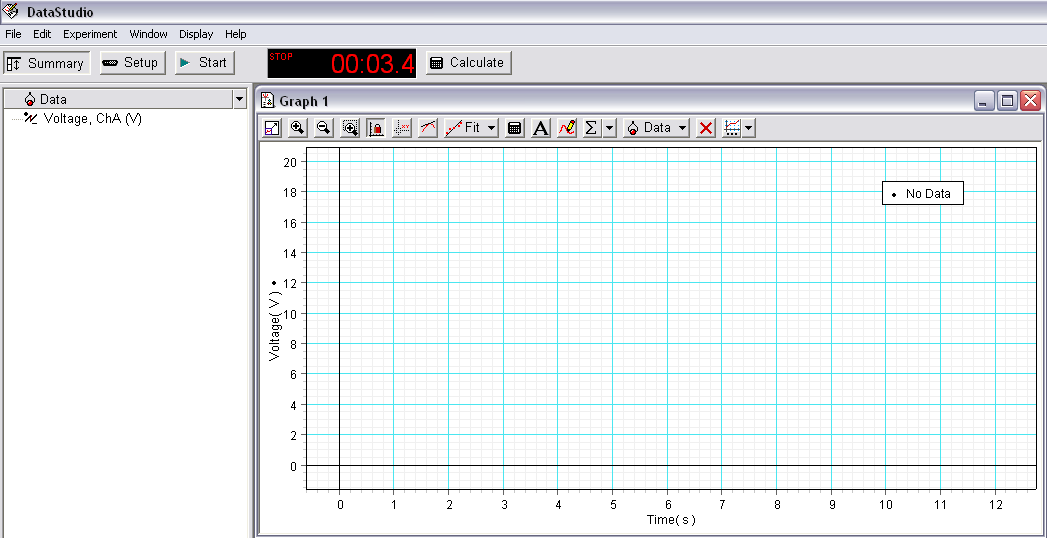Open graph settings icon
The height and width of the screenshot is (538, 1047).
click(732, 127)
